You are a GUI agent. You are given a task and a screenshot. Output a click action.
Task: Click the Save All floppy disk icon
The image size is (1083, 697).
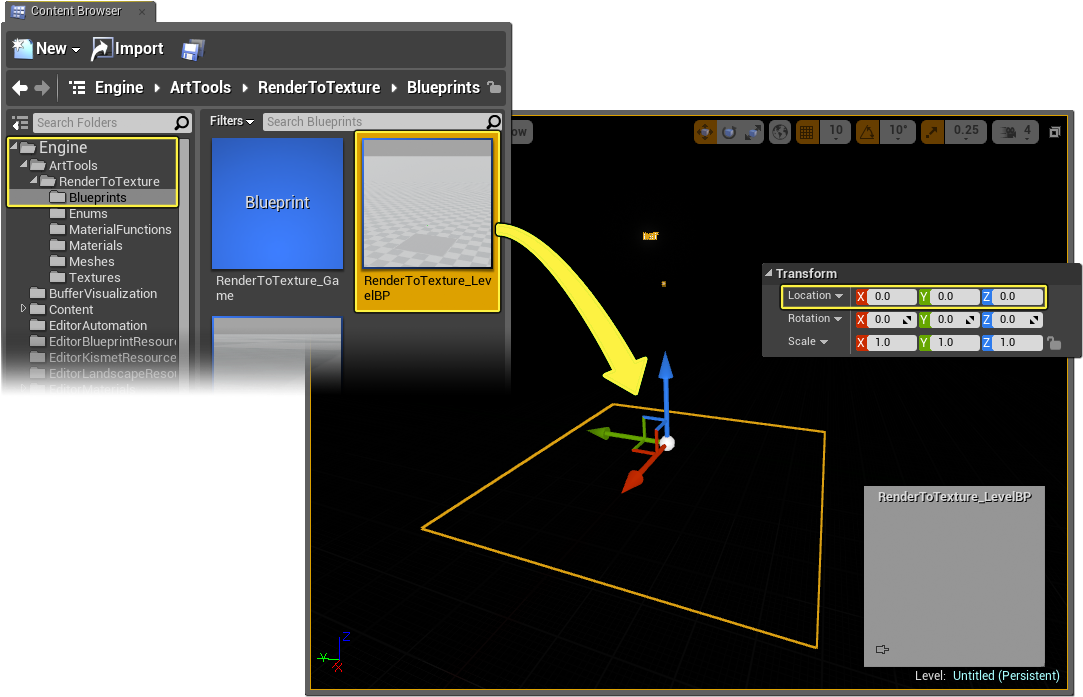pyautogui.click(x=193, y=49)
